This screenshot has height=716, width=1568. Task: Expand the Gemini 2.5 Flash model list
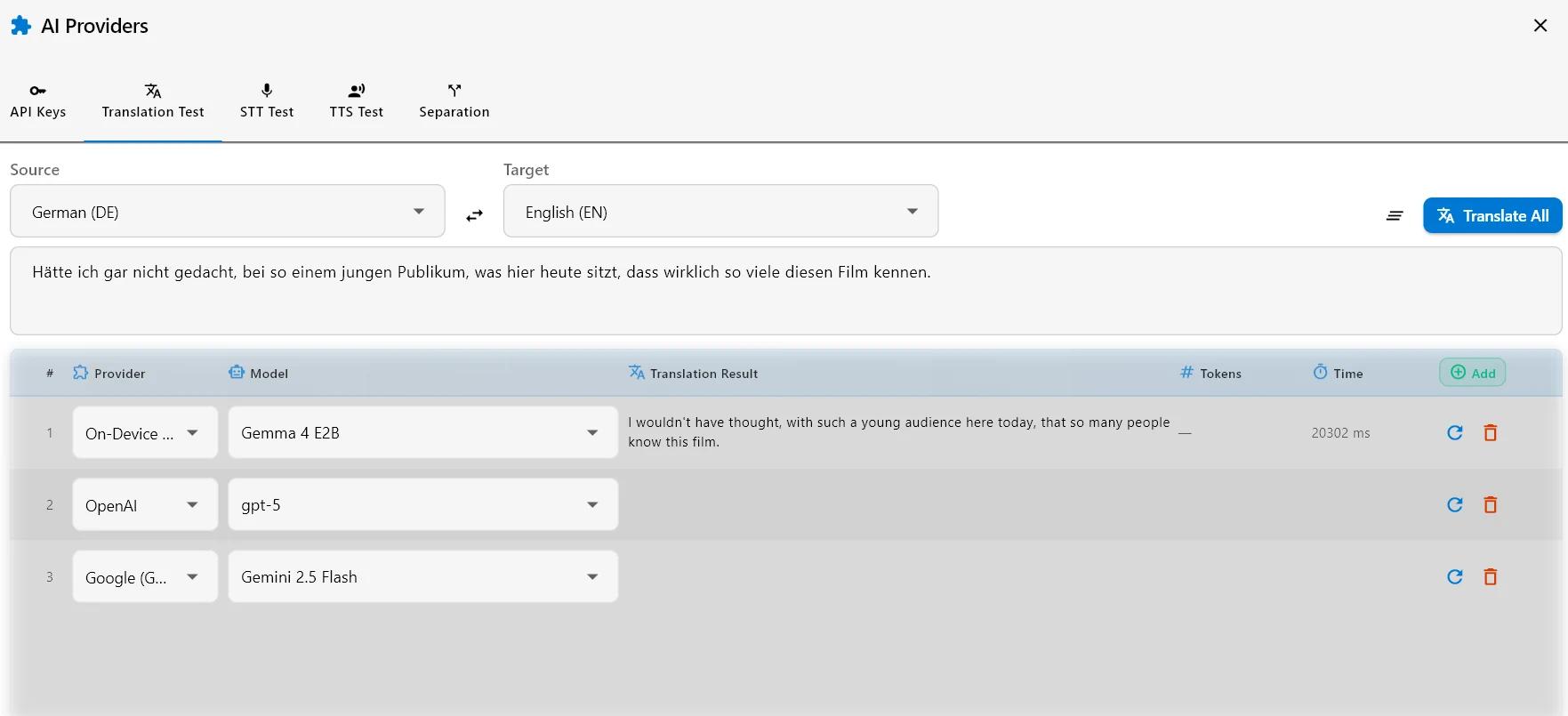click(423, 576)
